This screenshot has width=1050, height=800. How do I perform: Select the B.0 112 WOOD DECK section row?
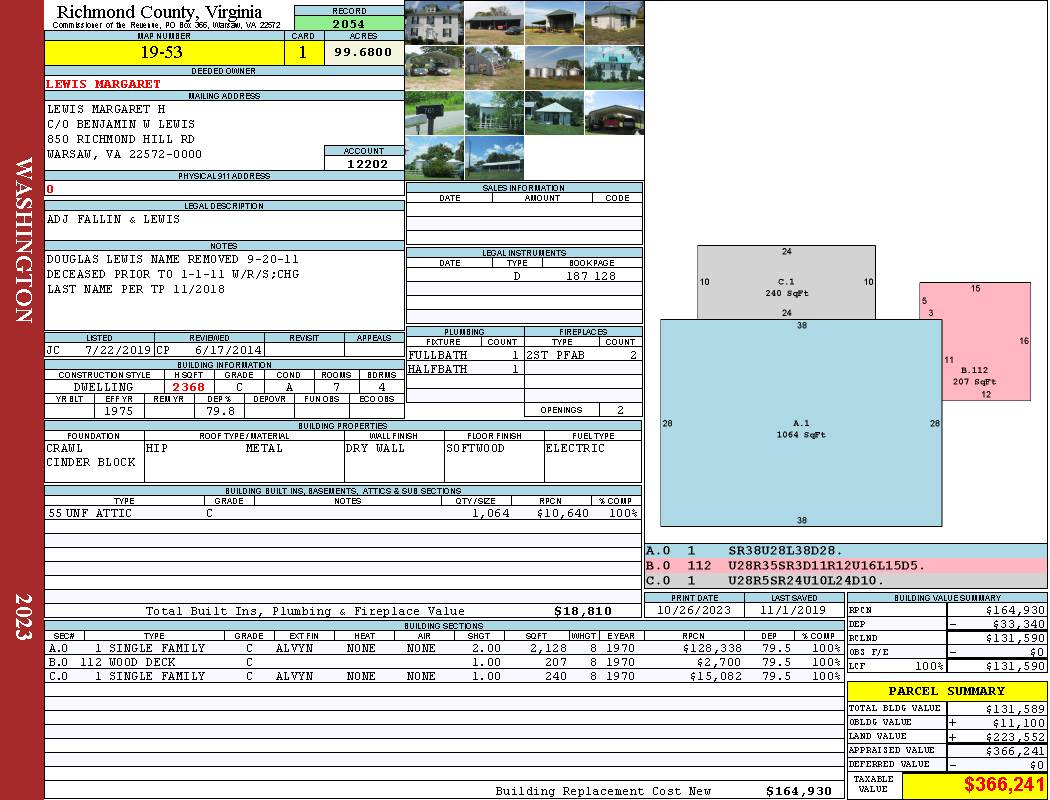[443, 662]
